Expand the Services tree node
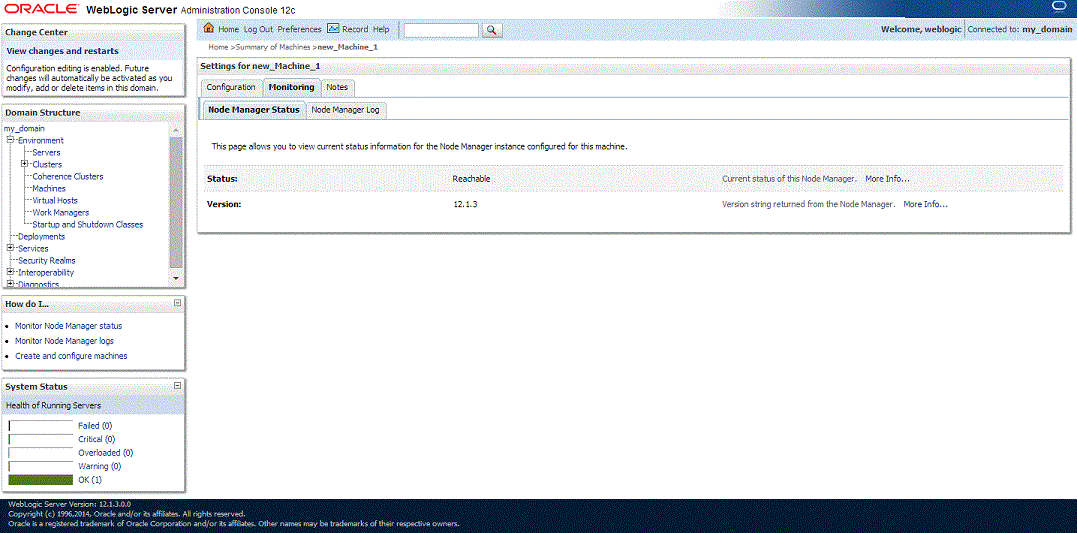 (x=10, y=249)
